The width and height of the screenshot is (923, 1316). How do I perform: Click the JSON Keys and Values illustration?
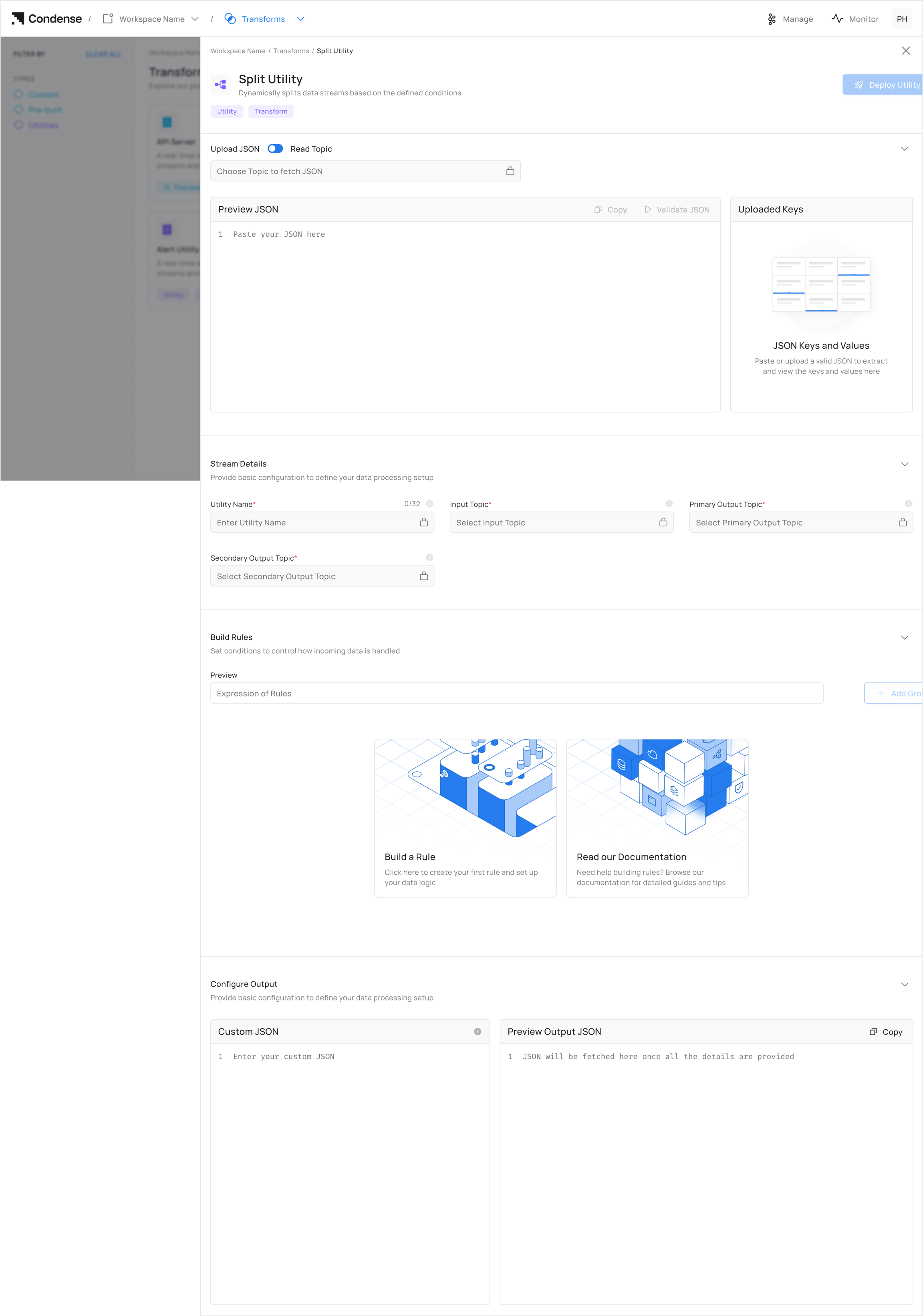coord(821,285)
